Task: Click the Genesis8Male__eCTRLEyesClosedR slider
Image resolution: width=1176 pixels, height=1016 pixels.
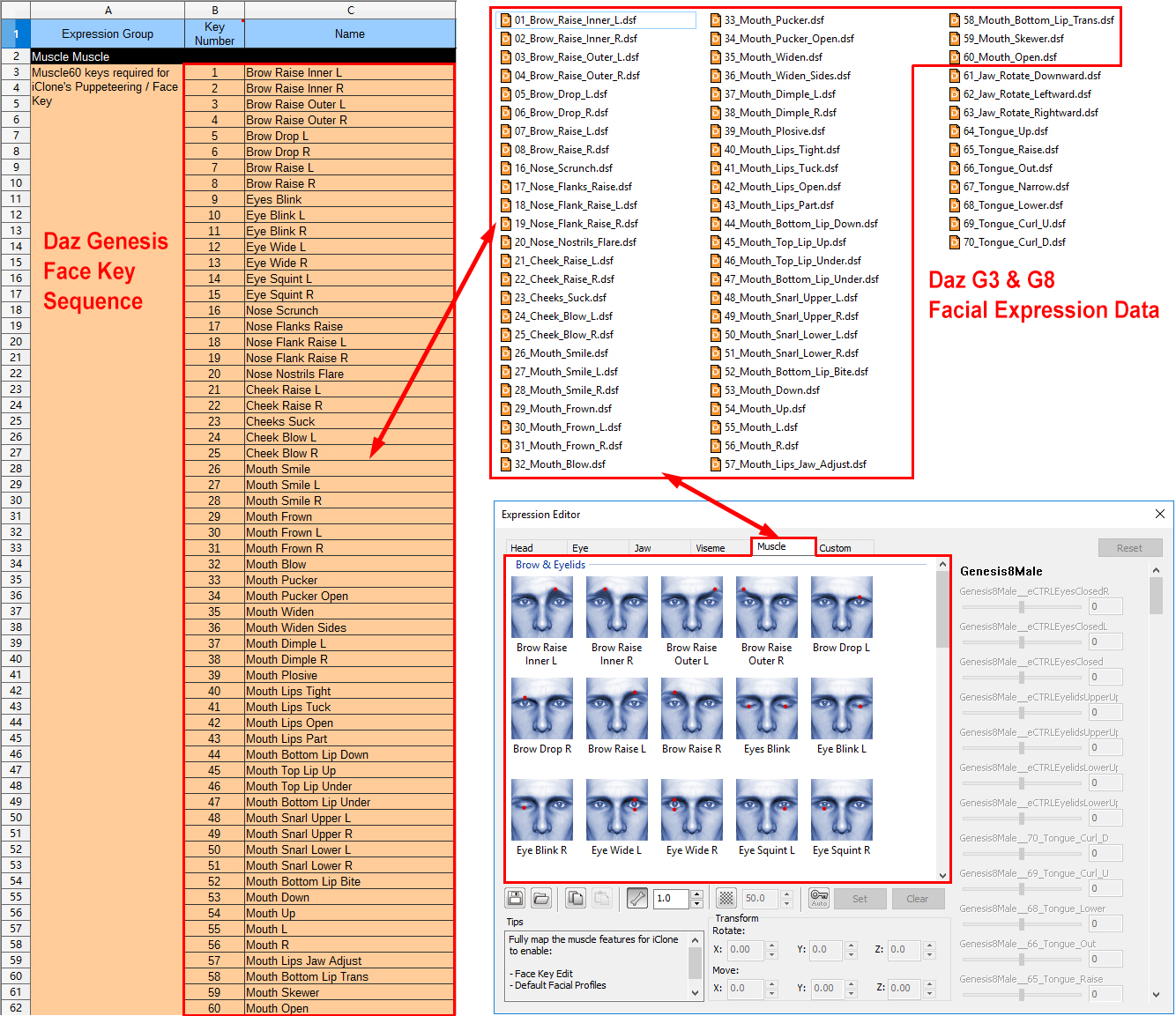Action: pos(1022,607)
